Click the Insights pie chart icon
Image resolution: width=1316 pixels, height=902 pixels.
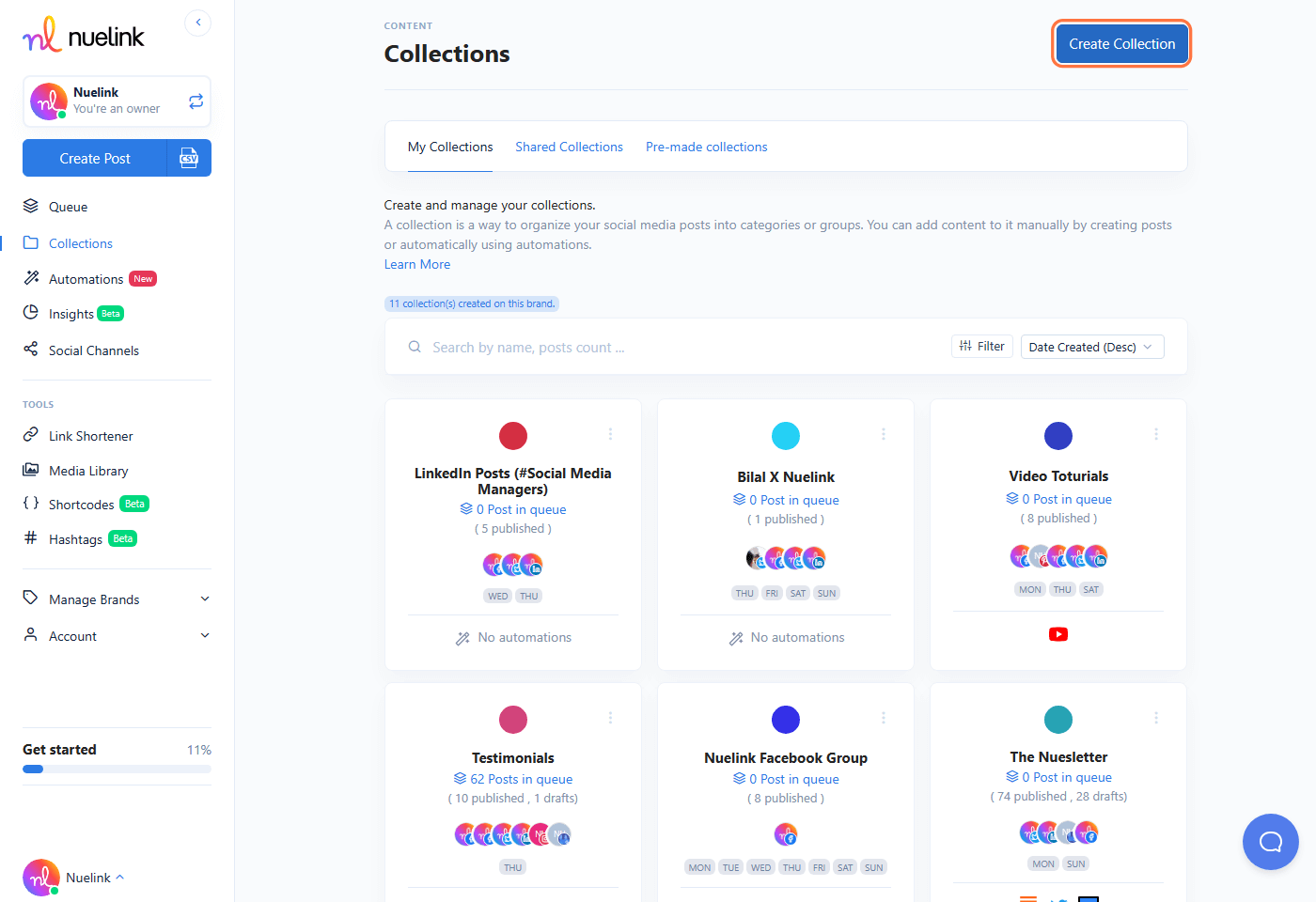point(31,313)
